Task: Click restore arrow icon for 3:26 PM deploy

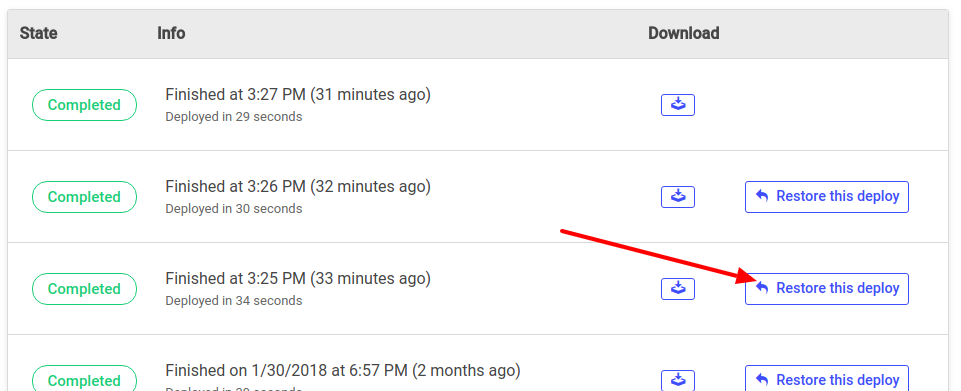Action: tap(762, 196)
